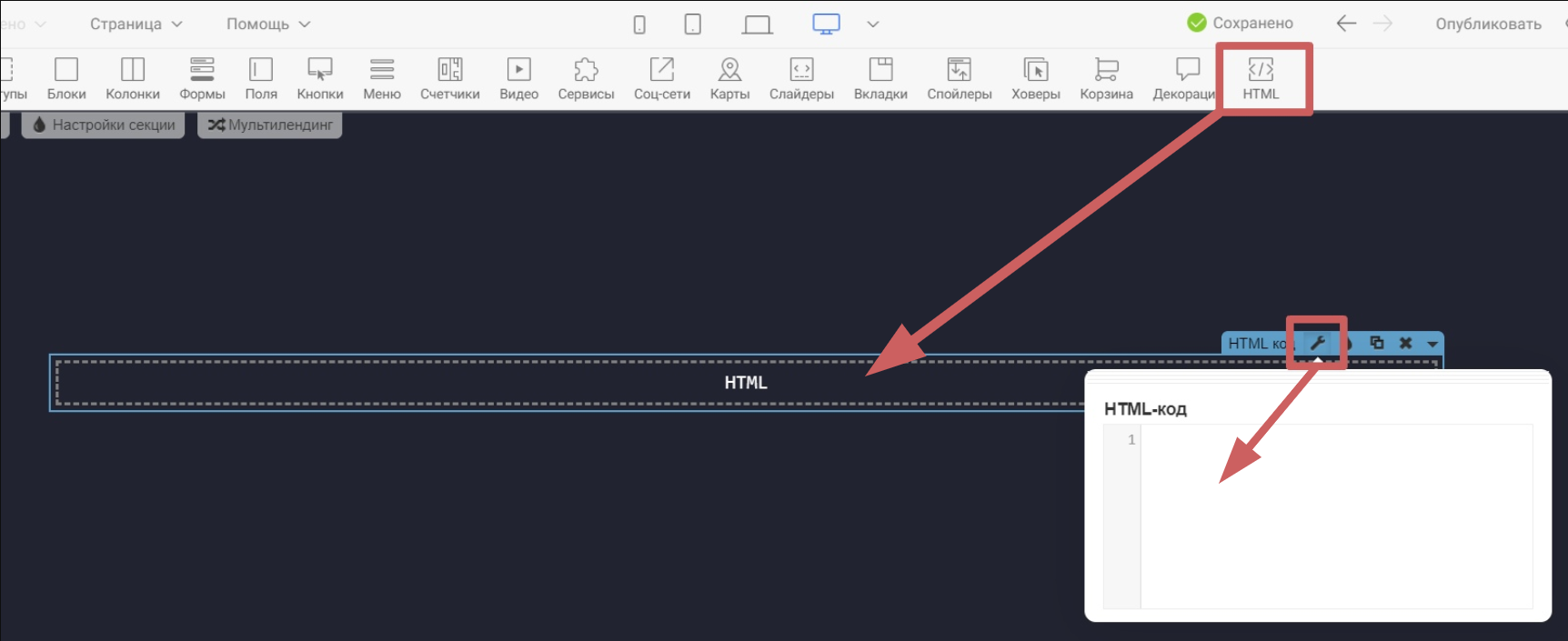This screenshot has width=1568, height=641.
Task: Switch to tablet preview mode
Action: (692, 25)
